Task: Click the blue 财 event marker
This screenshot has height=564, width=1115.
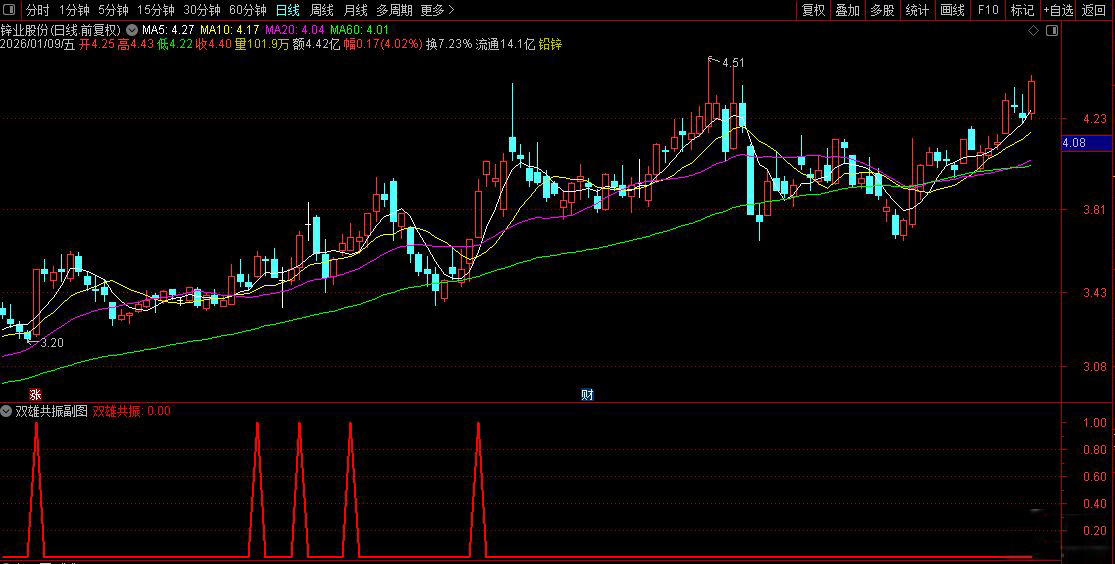Action: [587, 395]
